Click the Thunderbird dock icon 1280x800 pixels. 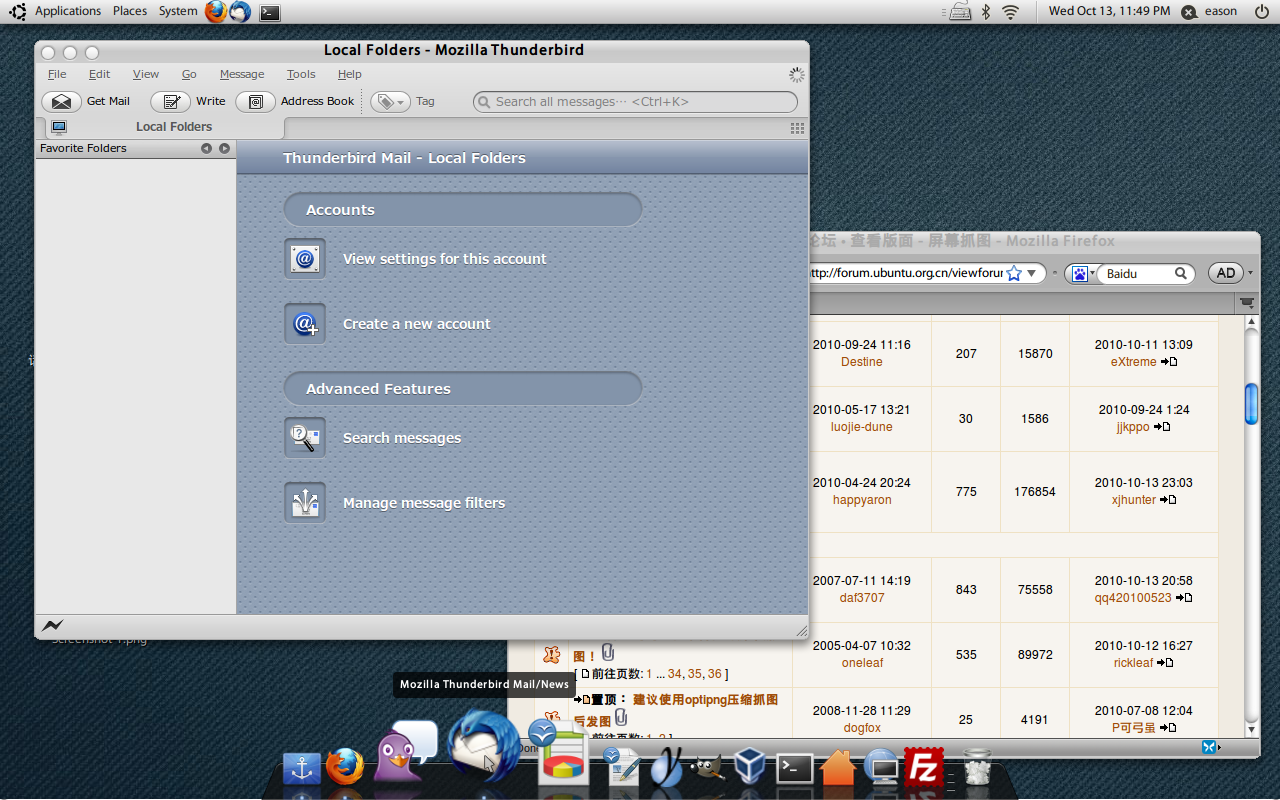pyautogui.click(x=483, y=745)
